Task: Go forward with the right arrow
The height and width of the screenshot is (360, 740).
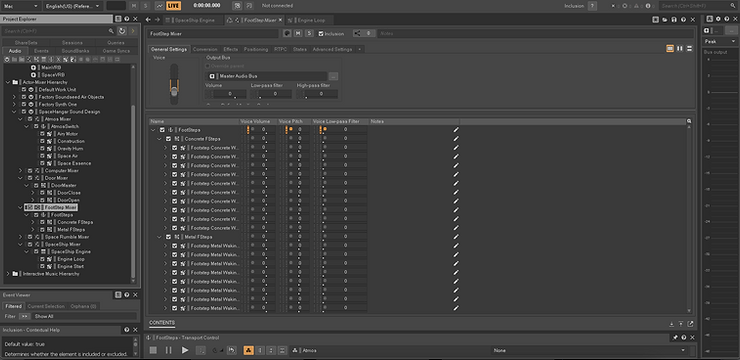Action: tap(157, 20)
